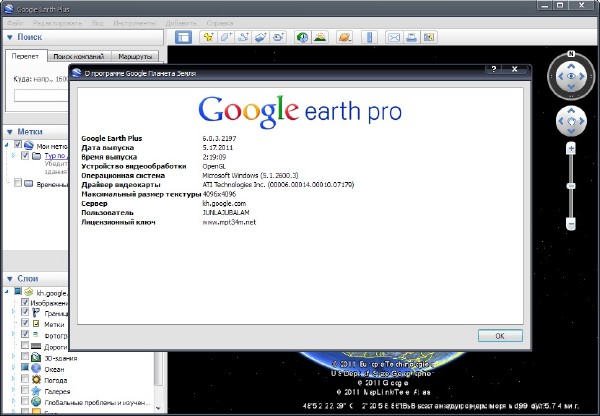Click the historical imagery clock icon

pos(302,37)
